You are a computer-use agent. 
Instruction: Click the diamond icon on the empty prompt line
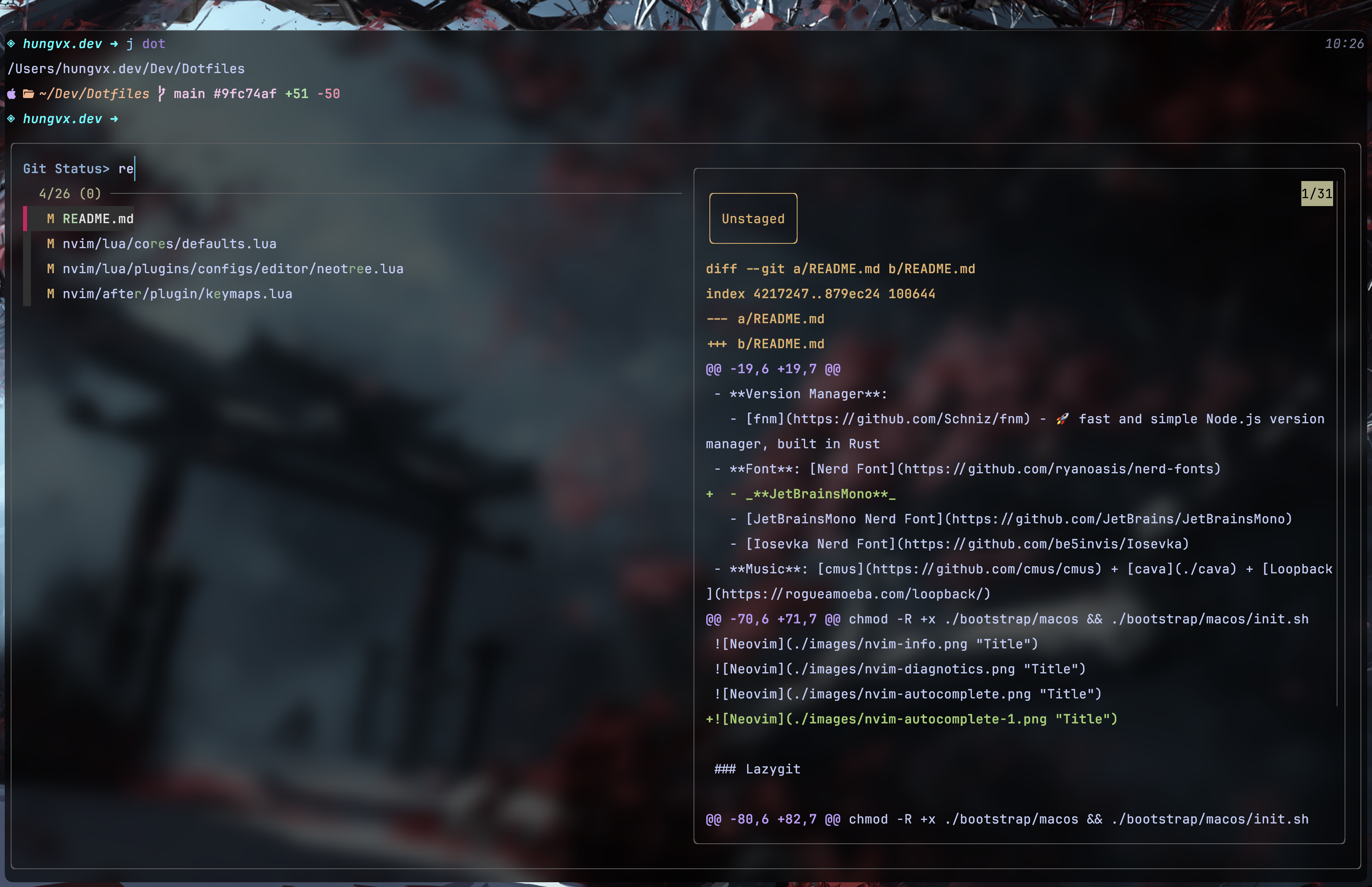pyautogui.click(x=11, y=119)
